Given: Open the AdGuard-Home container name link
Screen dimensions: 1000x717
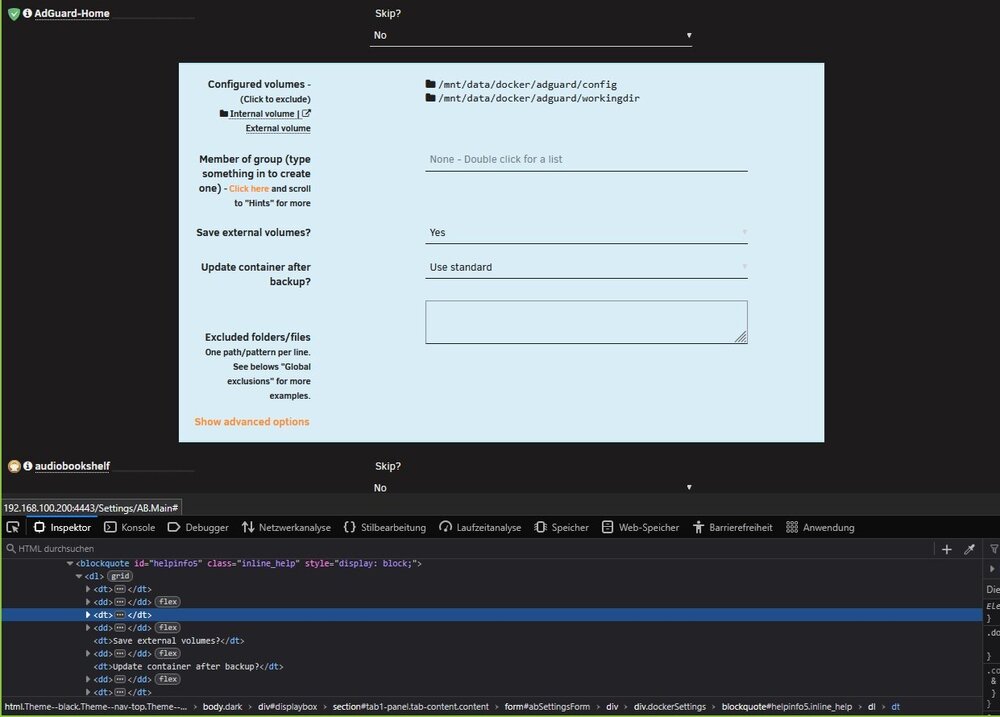Looking at the screenshot, I should pos(72,13).
